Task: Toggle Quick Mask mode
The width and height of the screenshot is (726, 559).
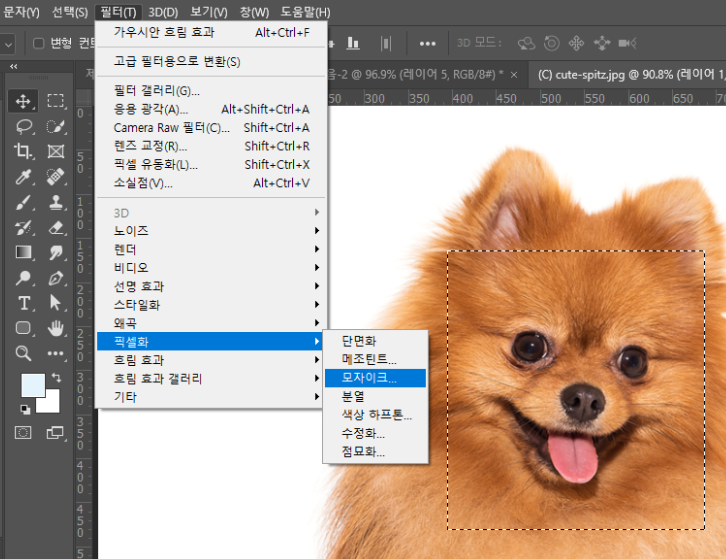Action: (x=23, y=433)
